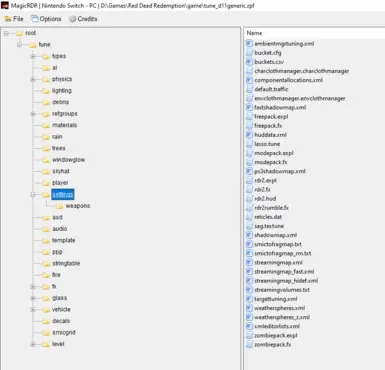Select the rain folder icon
385x370 pixels.
coord(46,137)
